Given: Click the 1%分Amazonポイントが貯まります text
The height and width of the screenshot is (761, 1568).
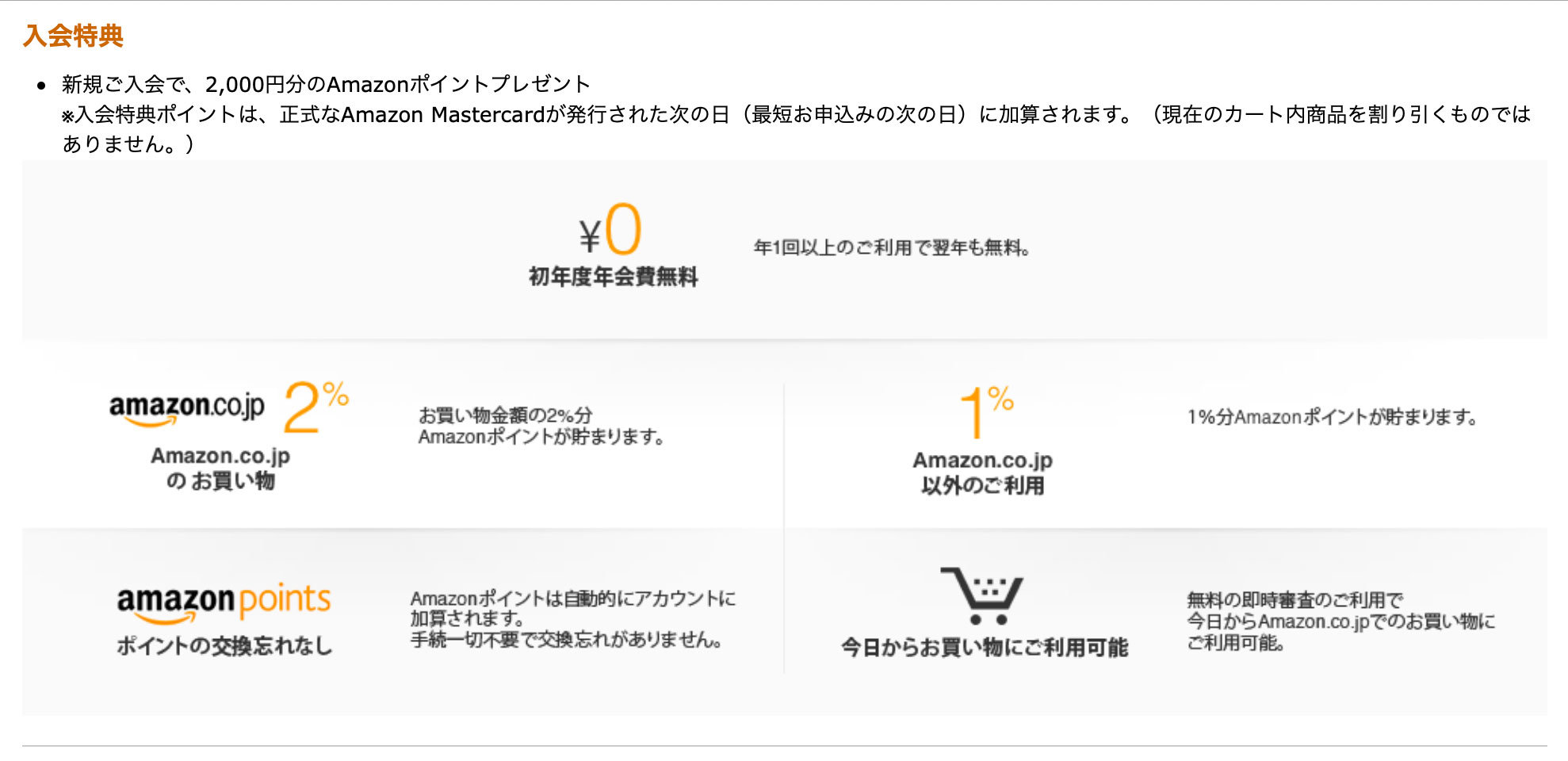Looking at the screenshot, I should click(1333, 417).
